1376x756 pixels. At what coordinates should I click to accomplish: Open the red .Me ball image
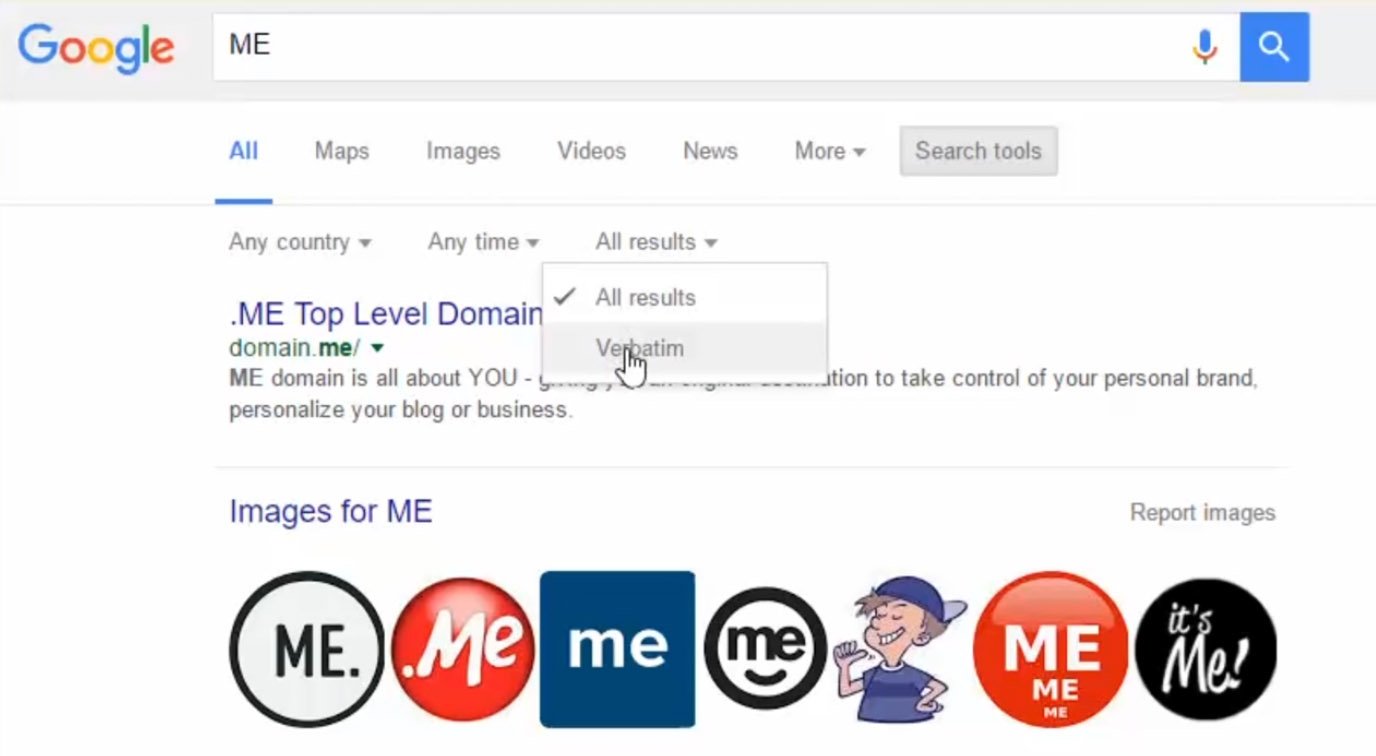point(463,649)
